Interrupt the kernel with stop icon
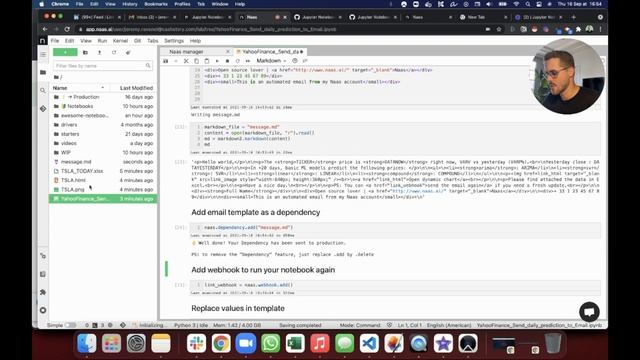Viewport: 640px width, 360px height. coord(227,61)
